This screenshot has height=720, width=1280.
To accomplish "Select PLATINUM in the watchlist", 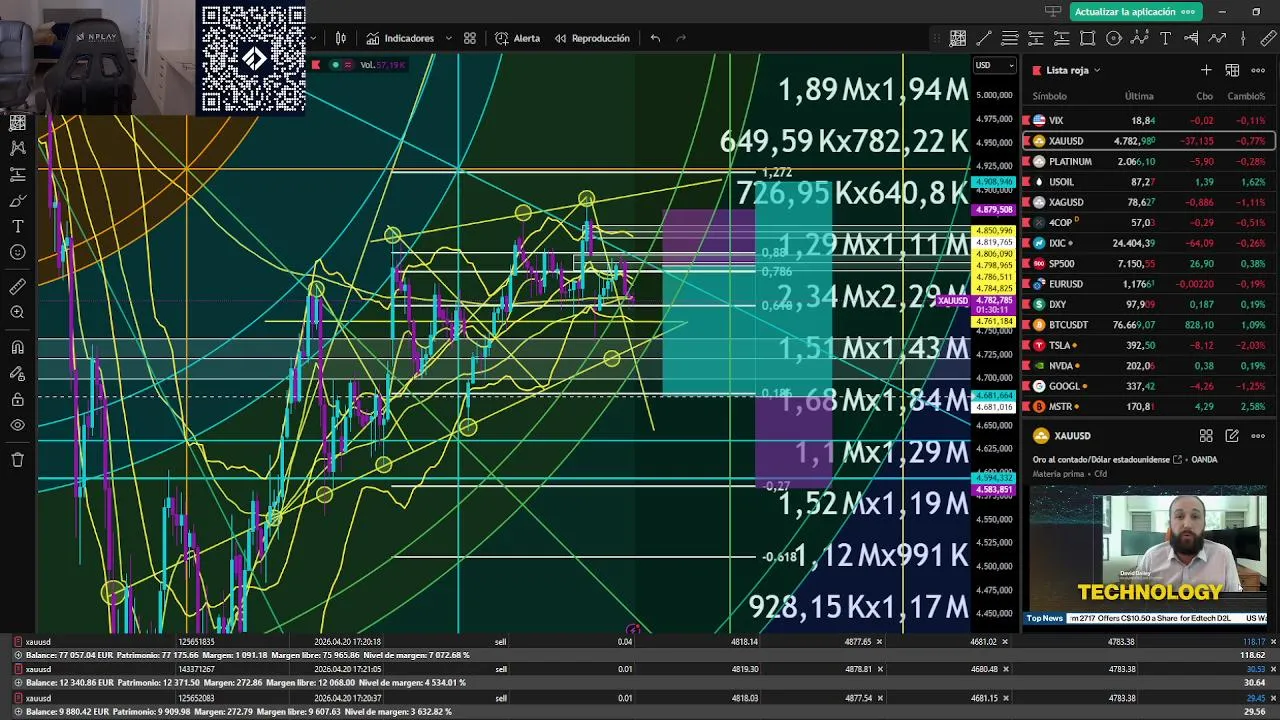I will pos(1149,161).
